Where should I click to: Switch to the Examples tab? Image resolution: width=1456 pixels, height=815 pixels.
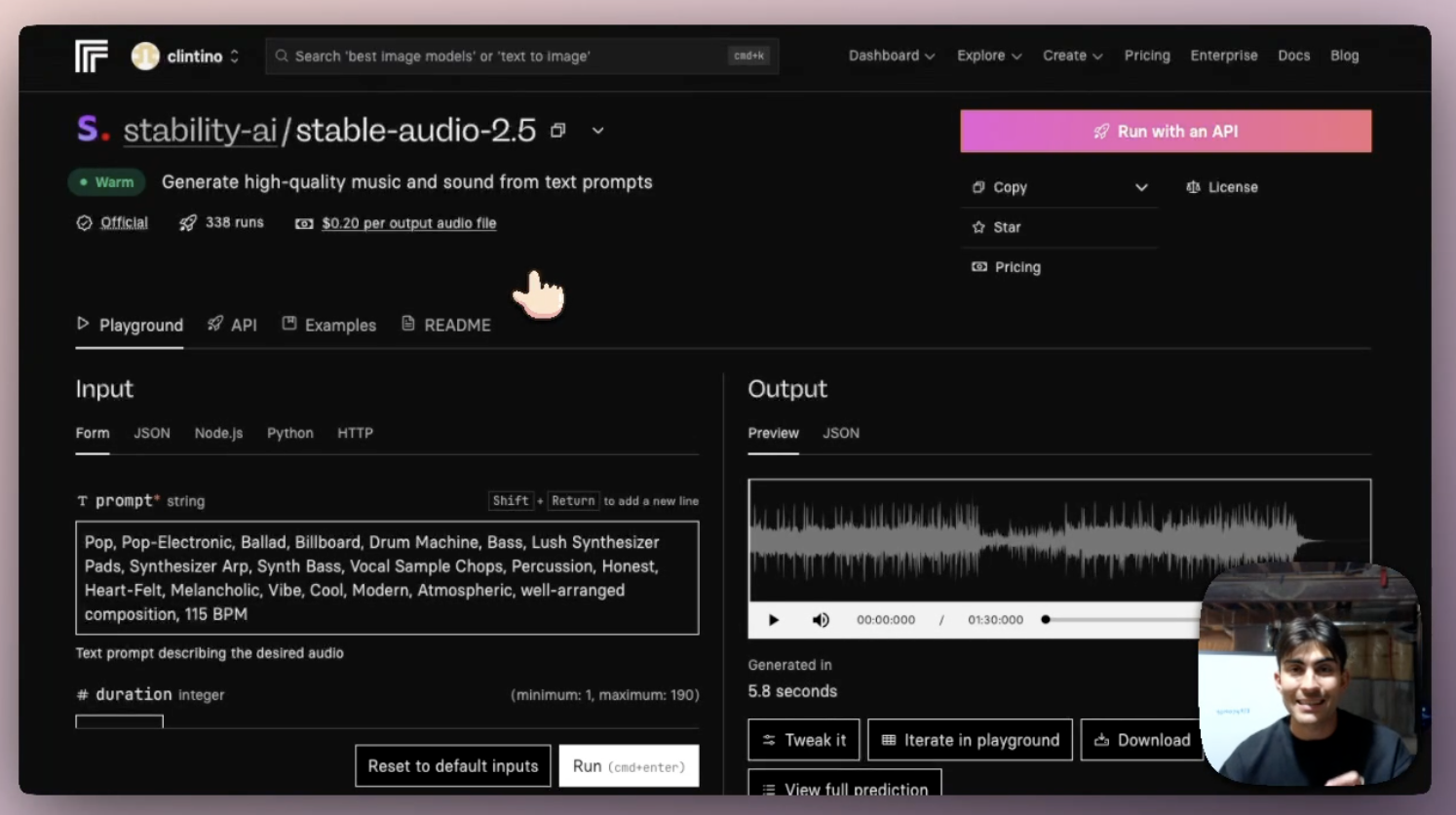pyautogui.click(x=329, y=325)
